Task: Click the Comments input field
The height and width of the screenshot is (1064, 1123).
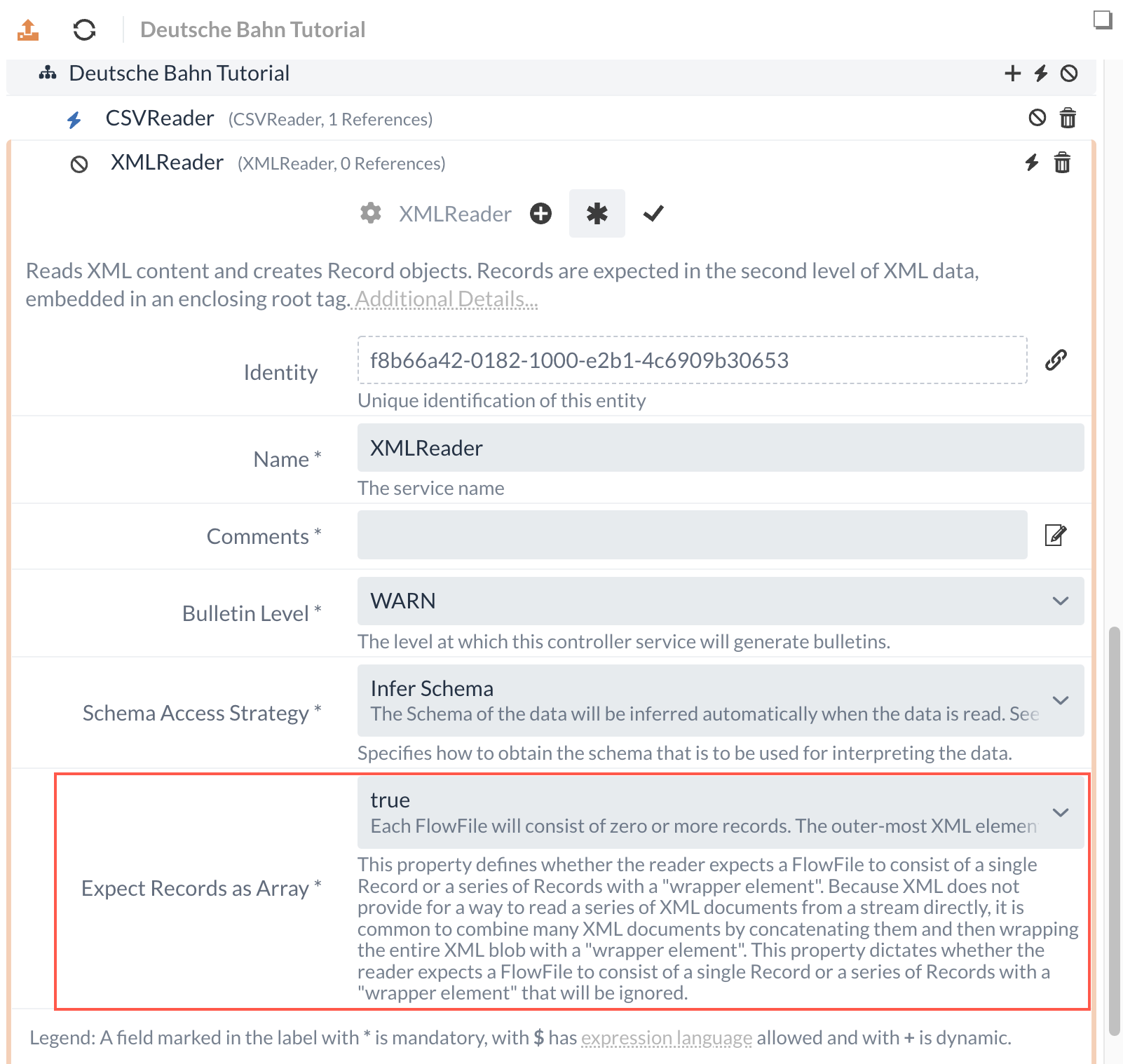Action: pyautogui.click(x=693, y=535)
